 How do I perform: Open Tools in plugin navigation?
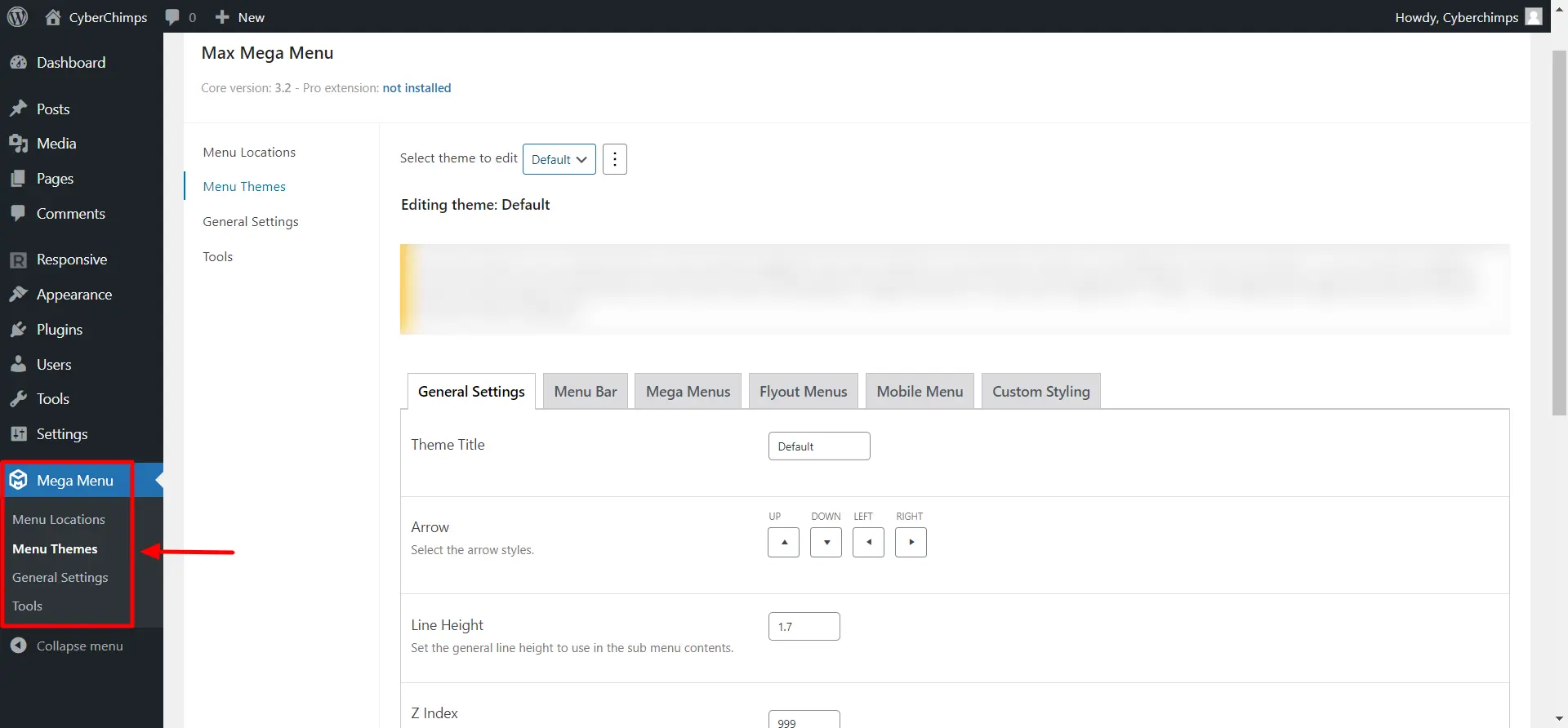coord(218,257)
